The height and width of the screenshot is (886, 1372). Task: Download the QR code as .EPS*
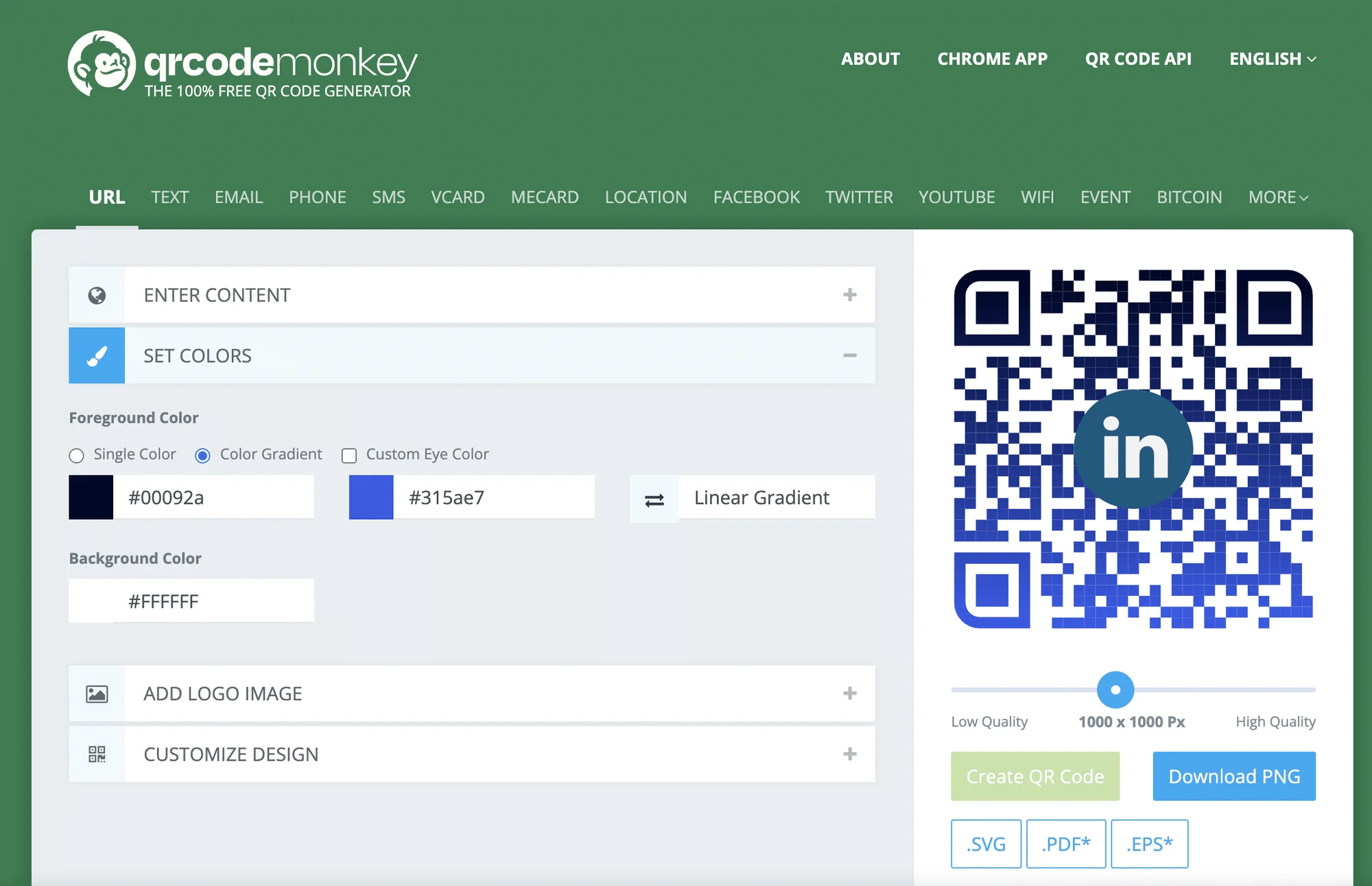1150,844
